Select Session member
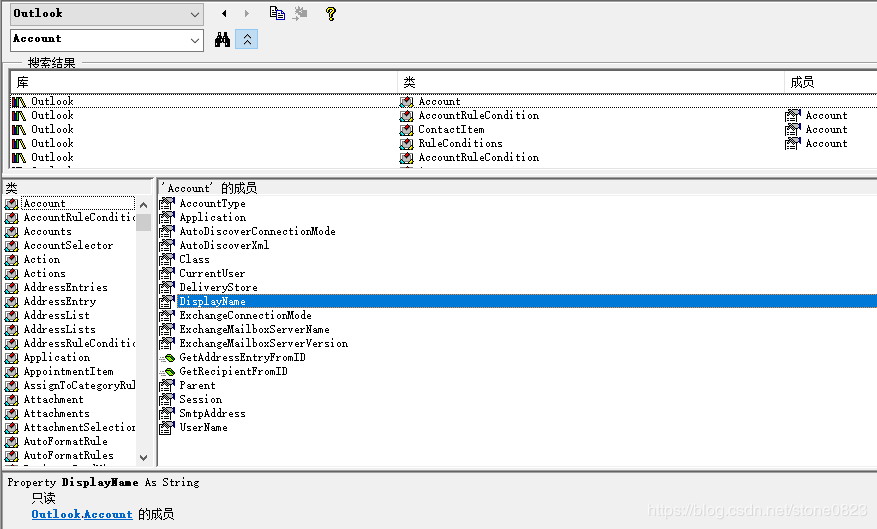The width and height of the screenshot is (877, 529). (x=200, y=399)
